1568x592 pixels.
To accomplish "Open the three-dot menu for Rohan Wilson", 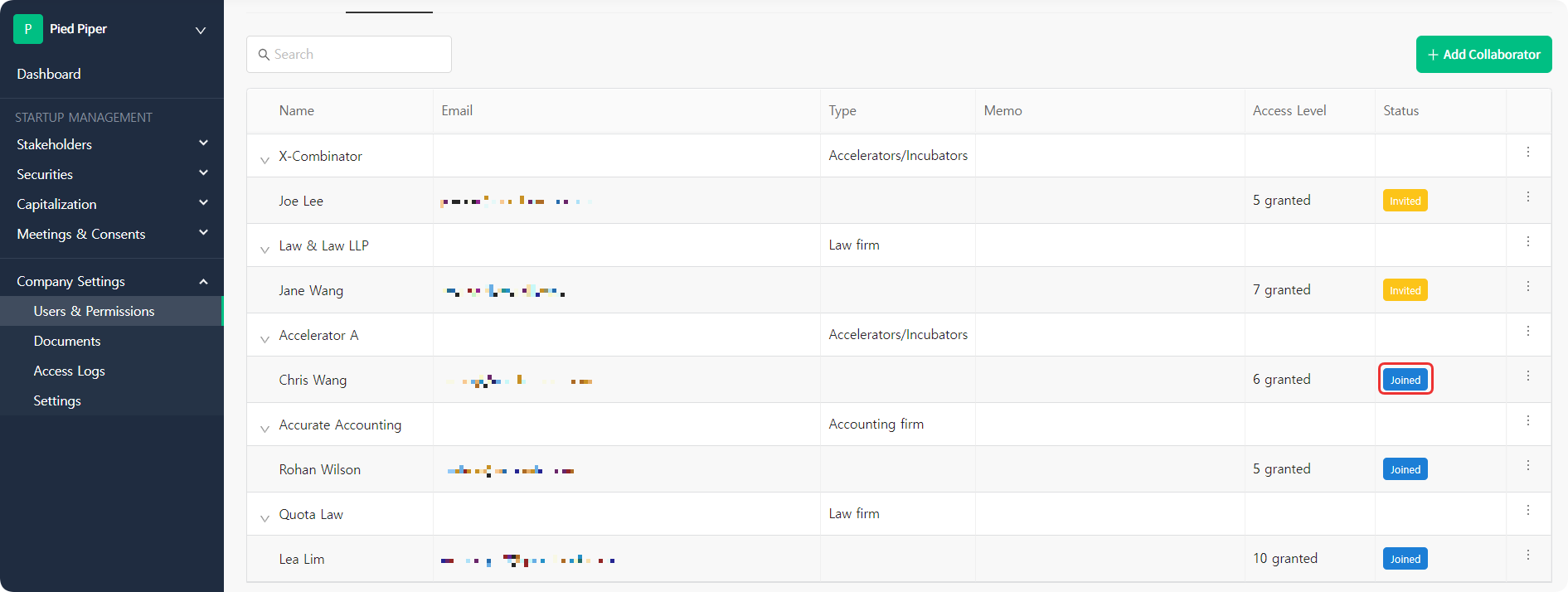I will (1527, 466).
